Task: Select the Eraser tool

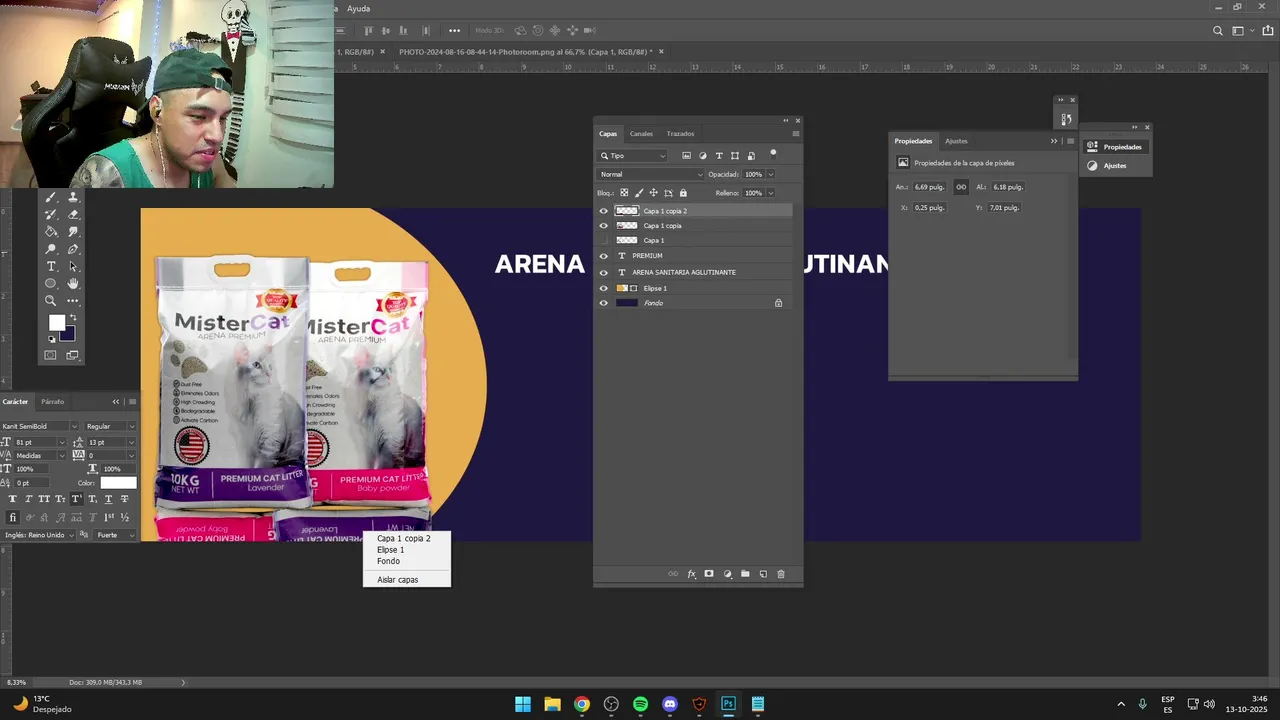Action: click(x=73, y=214)
